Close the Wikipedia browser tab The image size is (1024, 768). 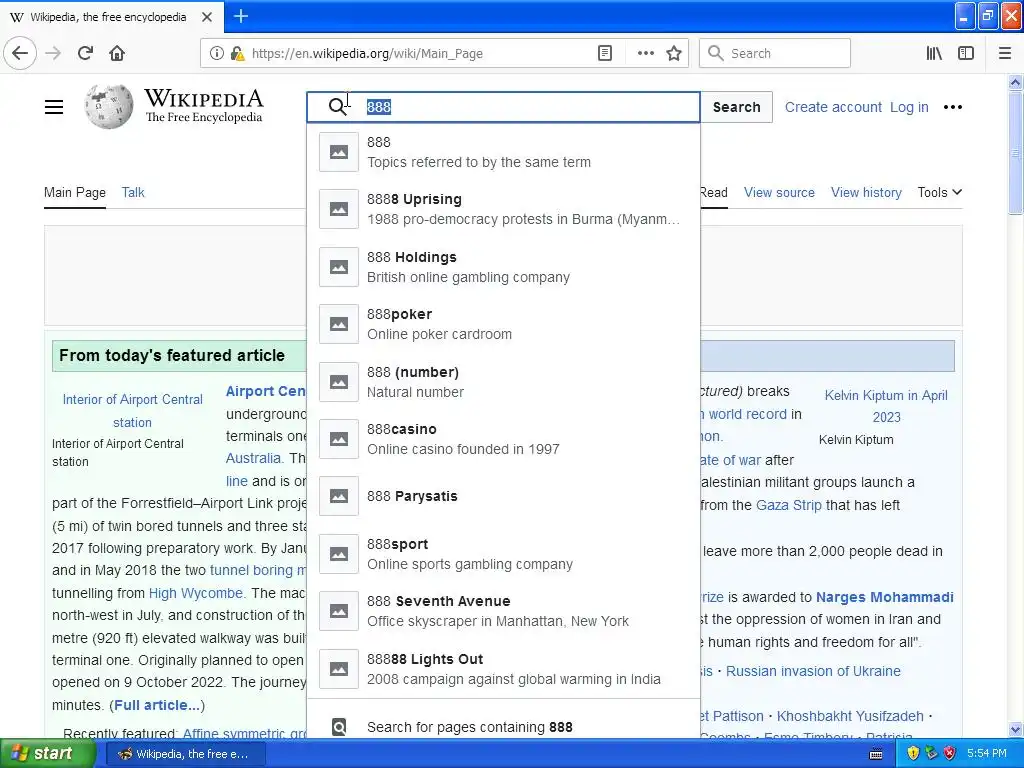tap(207, 17)
